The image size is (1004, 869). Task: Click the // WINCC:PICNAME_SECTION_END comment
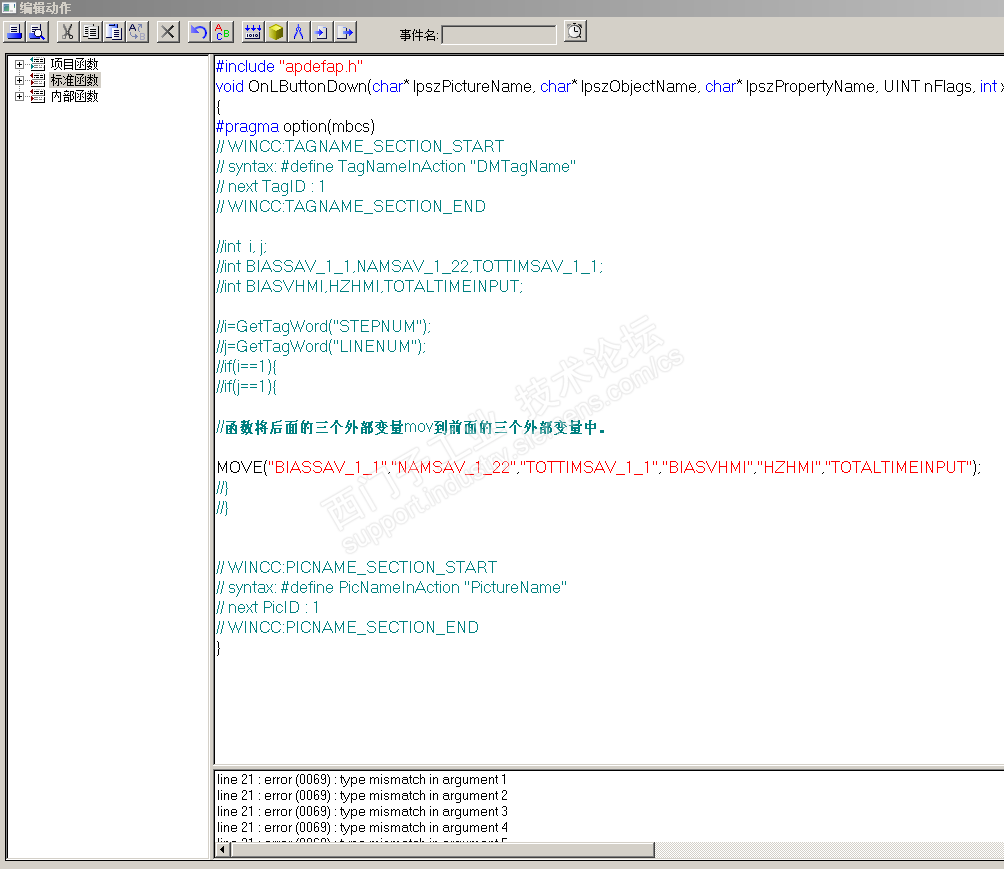[347, 627]
